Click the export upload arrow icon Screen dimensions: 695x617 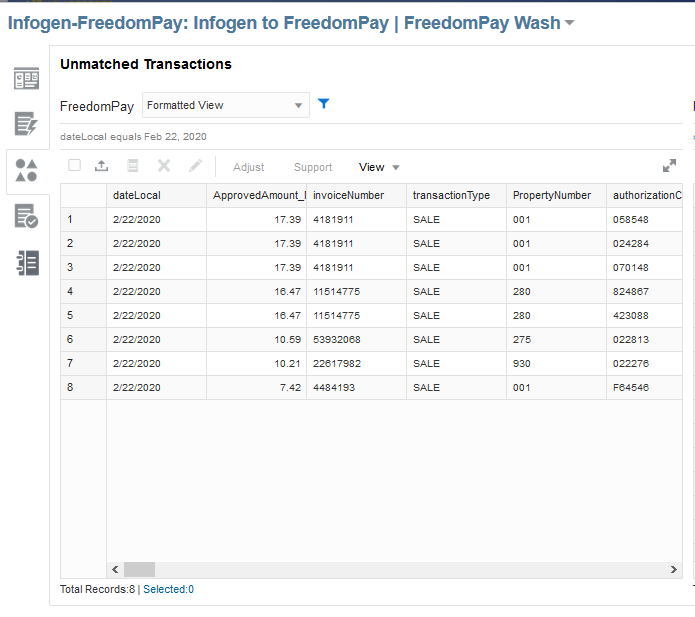(x=101, y=166)
